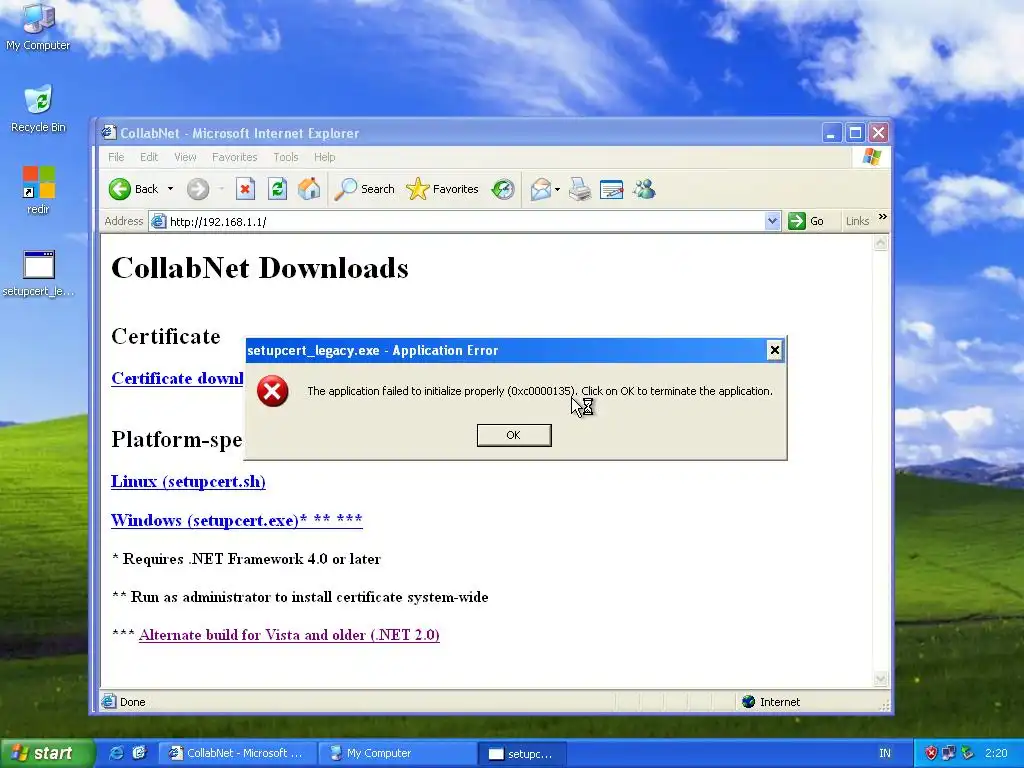Open the Back history dropdown arrow
Screen dimensions: 1024x768
[x=170, y=189]
